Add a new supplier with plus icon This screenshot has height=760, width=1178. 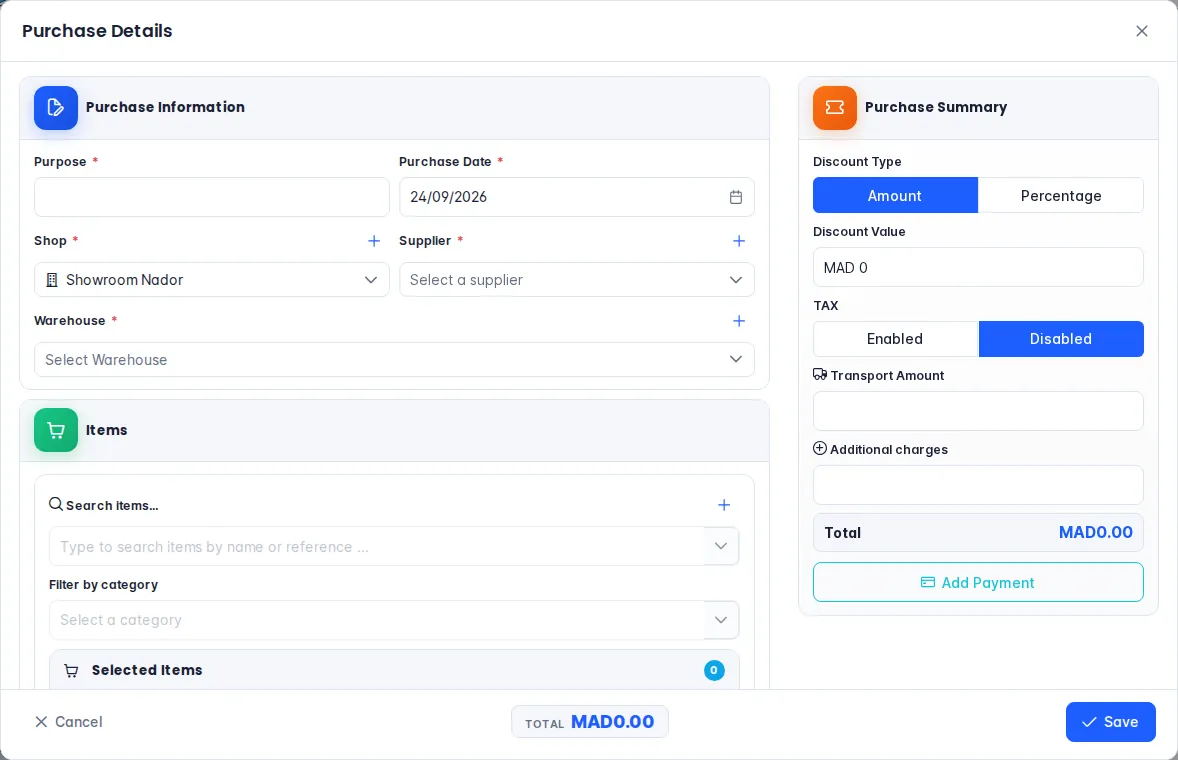[739, 241]
